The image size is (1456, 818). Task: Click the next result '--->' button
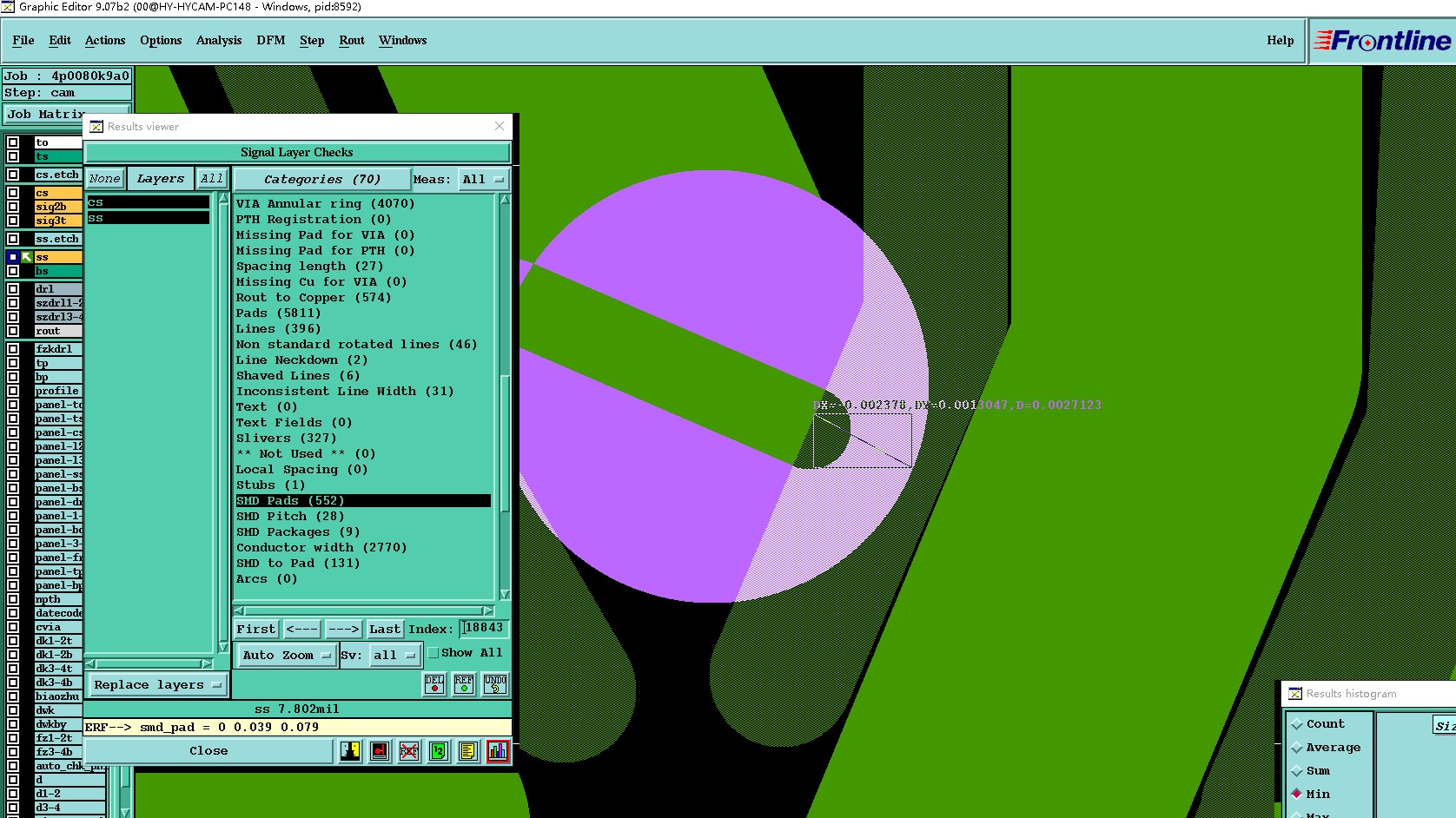pyautogui.click(x=344, y=630)
